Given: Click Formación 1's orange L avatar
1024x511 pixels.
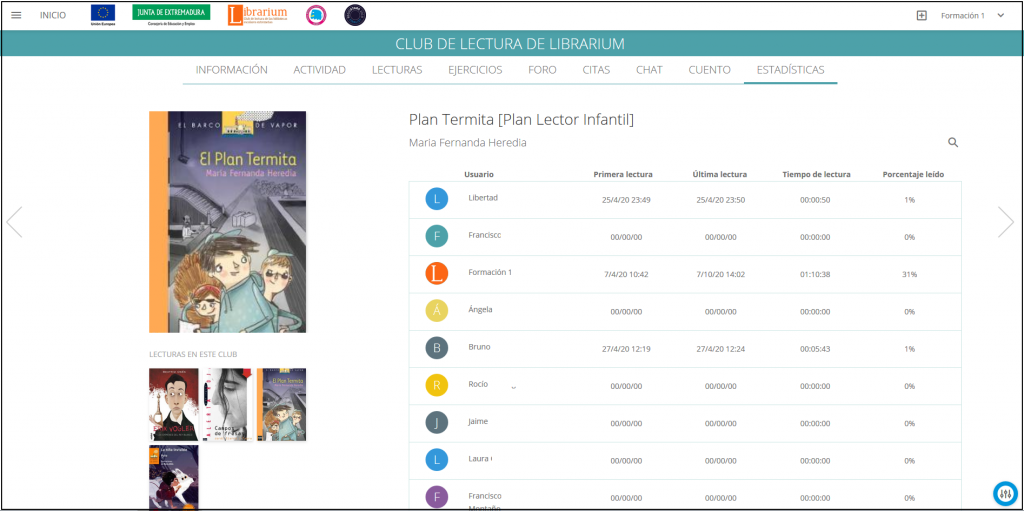Looking at the screenshot, I should click(436, 273).
